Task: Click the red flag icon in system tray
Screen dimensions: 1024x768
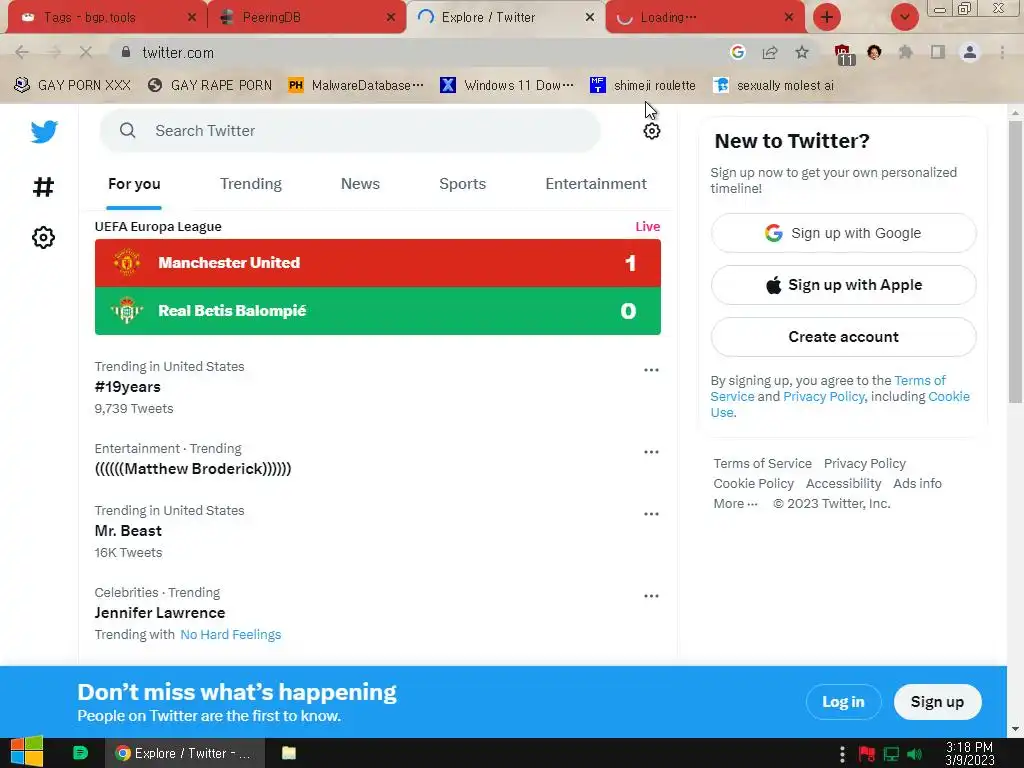Action: [867, 754]
